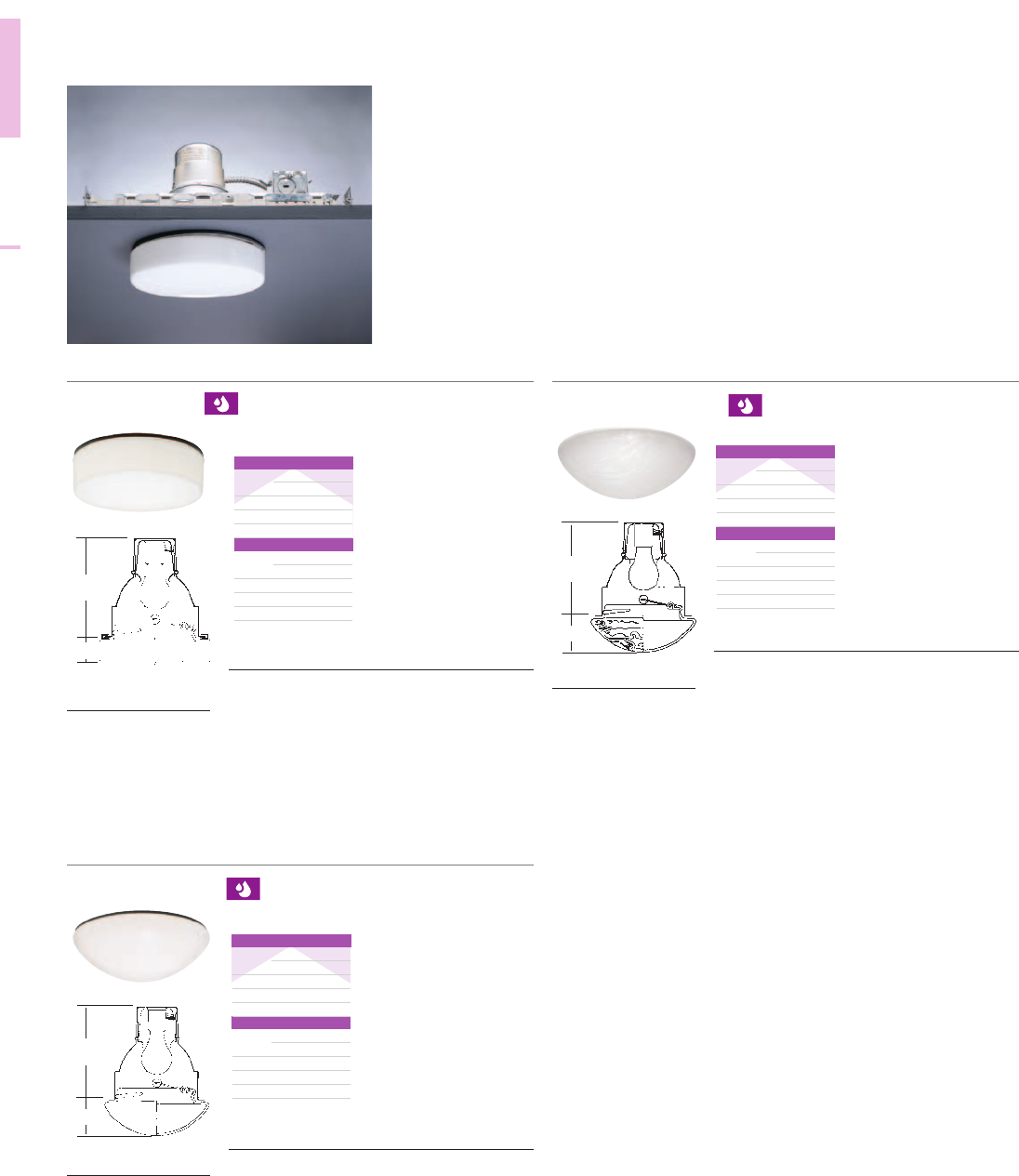Click the water droplet icon above drum fixture
Image resolution: width=1019 pixels, height=1176 pixels.
(x=221, y=403)
